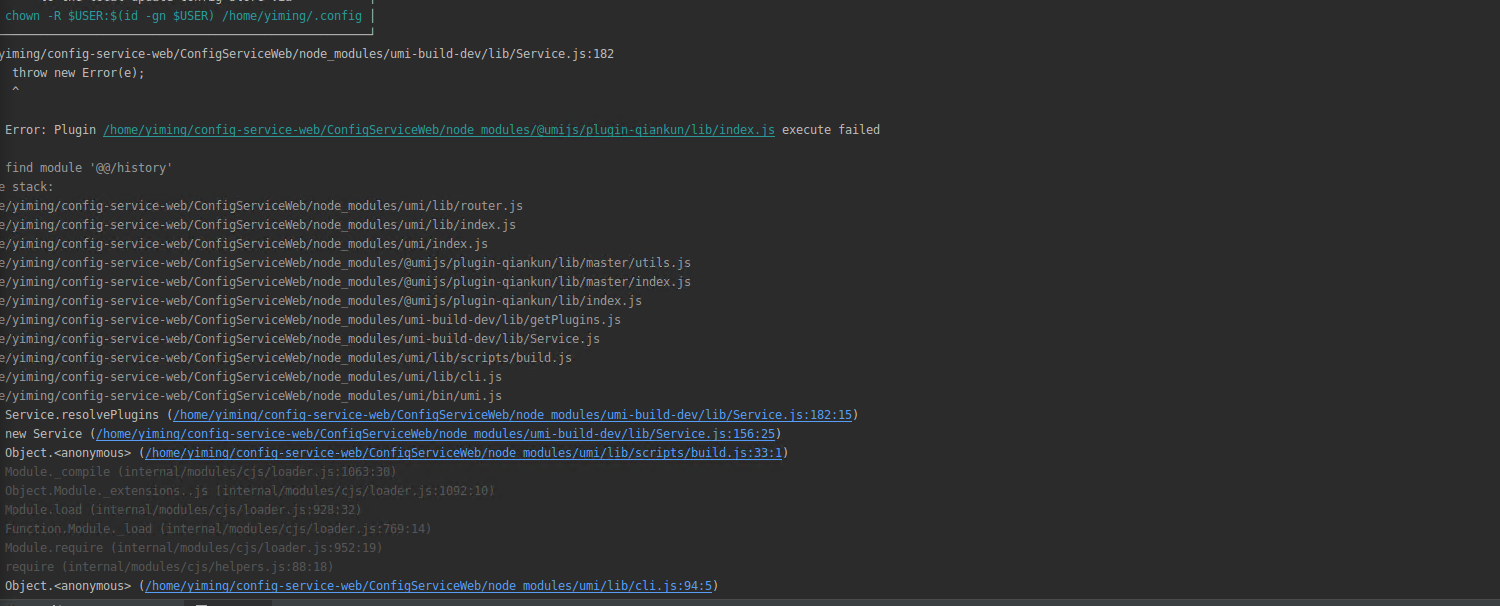Screen dimensions: 1500x606
Task: Click the stack line ending in umi/lib/router.js
Action: (261, 206)
